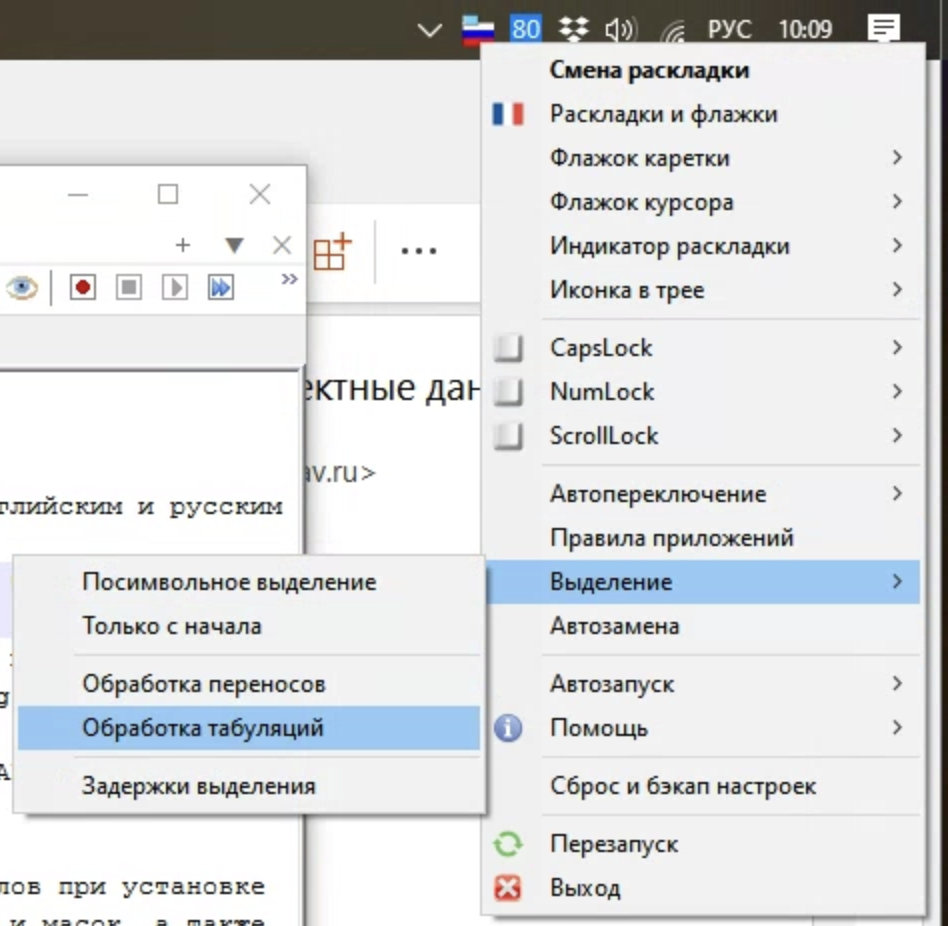
Task: Click the CapsLock indicator box icon
Action: pos(508,348)
